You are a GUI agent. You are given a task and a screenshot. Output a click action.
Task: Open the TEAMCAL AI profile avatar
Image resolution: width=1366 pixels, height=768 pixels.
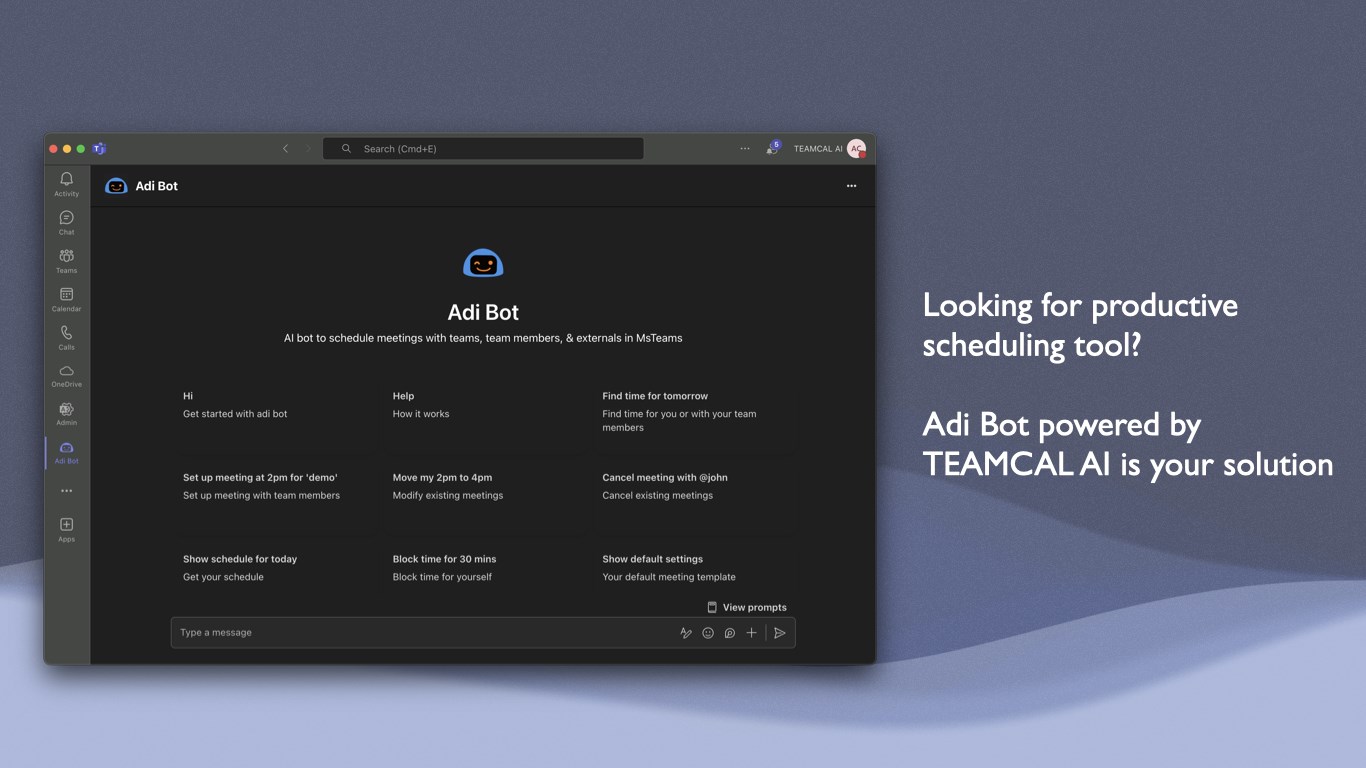856,148
